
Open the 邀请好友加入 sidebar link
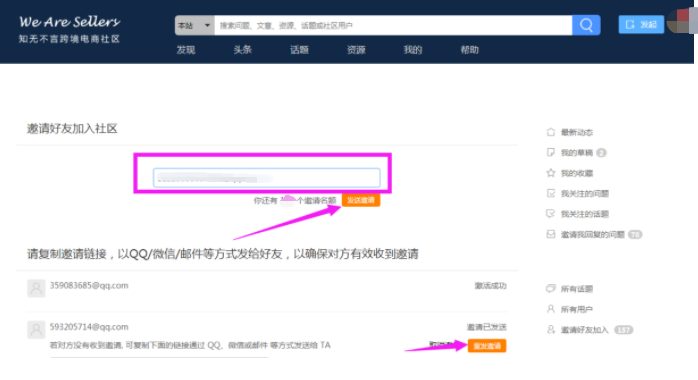tap(584, 330)
